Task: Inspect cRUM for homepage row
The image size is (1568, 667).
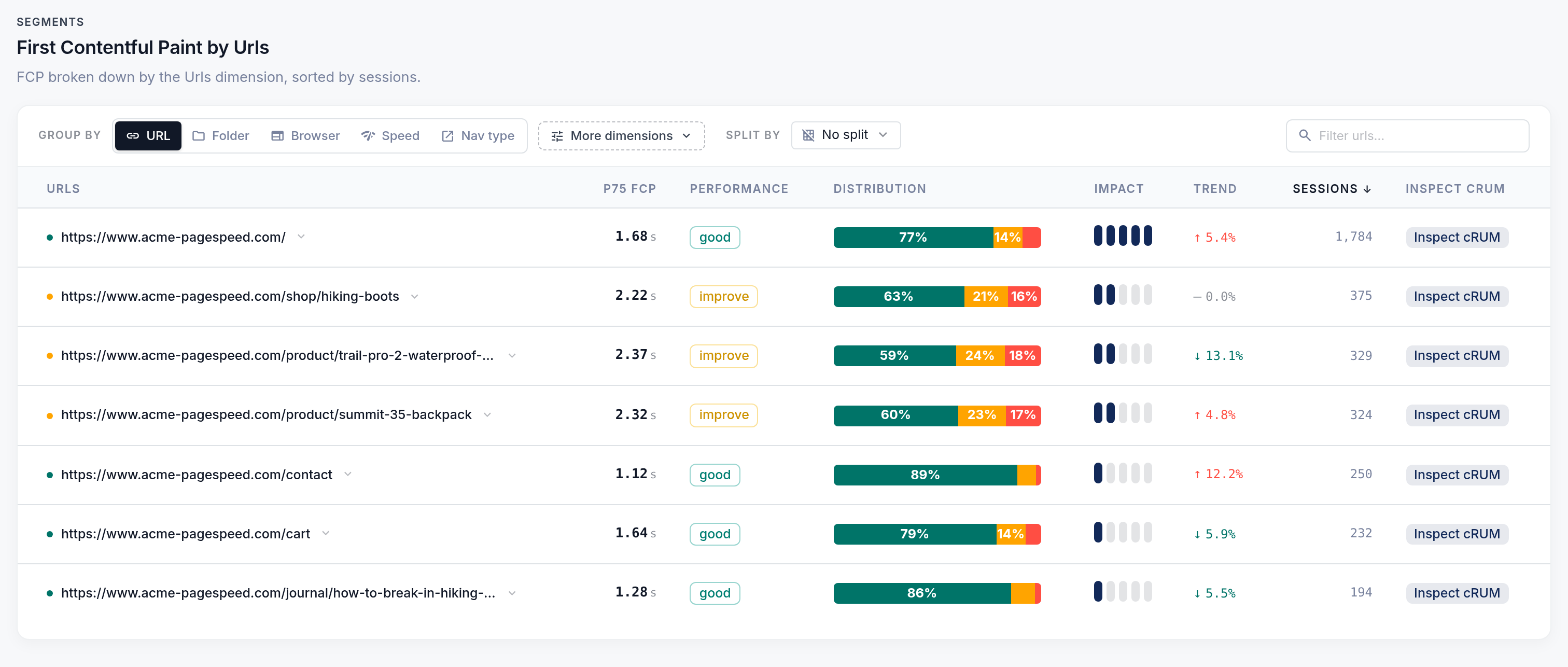Action: click(x=1457, y=237)
